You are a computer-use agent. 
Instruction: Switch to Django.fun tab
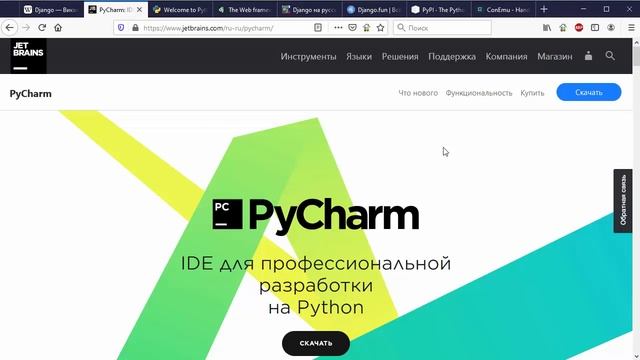tap(373, 9)
